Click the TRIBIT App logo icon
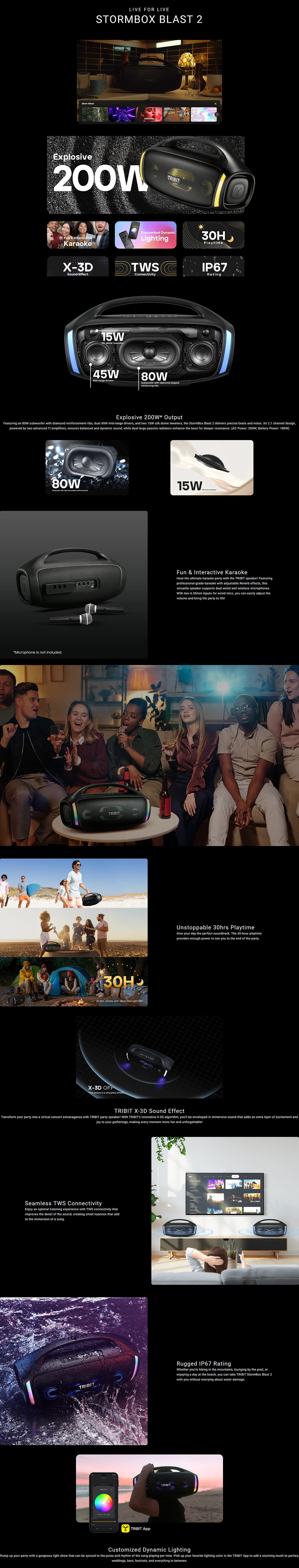The width and height of the screenshot is (299, 1568). (x=126, y=1529)
